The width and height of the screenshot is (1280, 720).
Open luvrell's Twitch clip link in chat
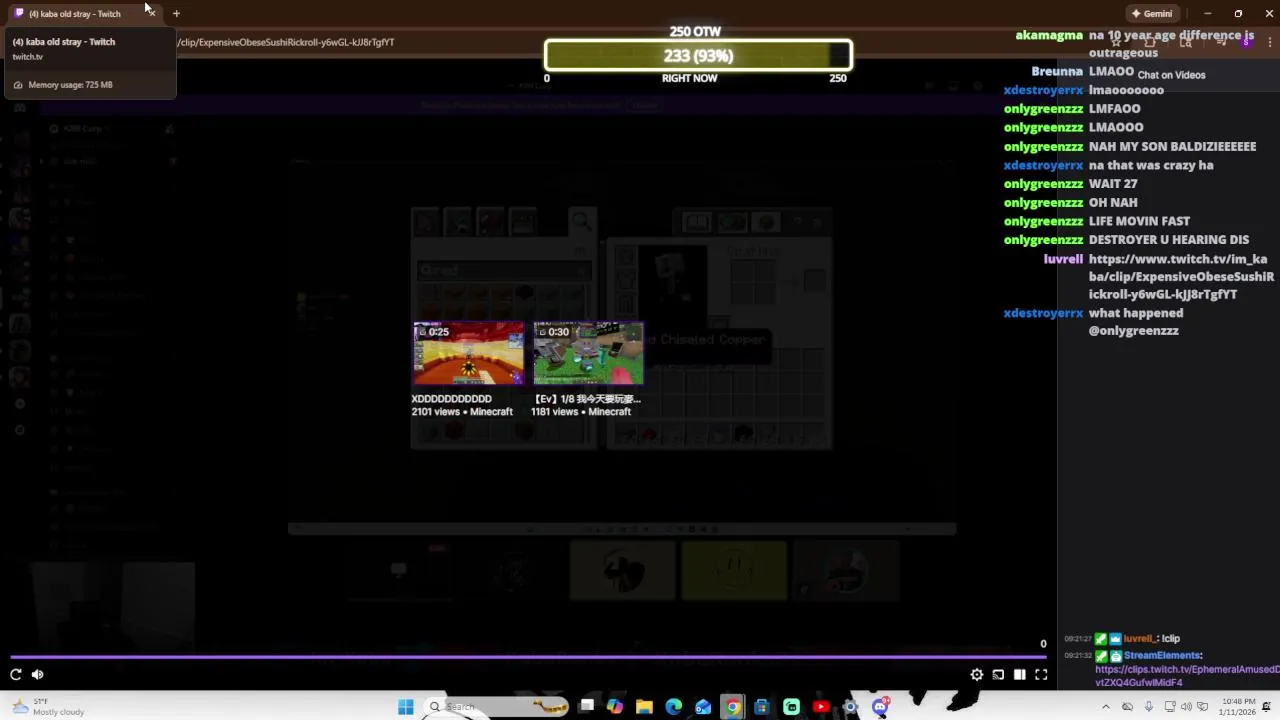[1181, 277]
